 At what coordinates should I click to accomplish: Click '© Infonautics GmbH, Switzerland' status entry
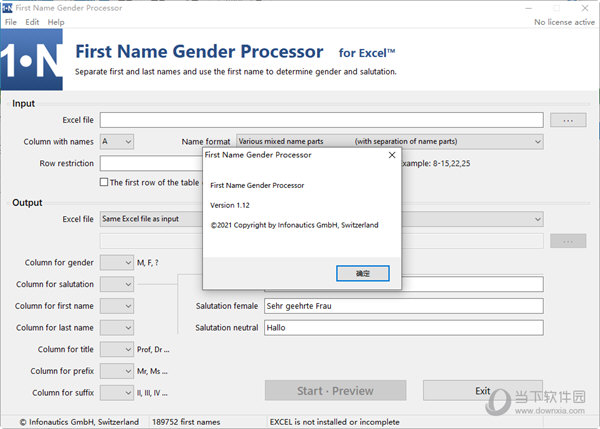click(79, 422)
